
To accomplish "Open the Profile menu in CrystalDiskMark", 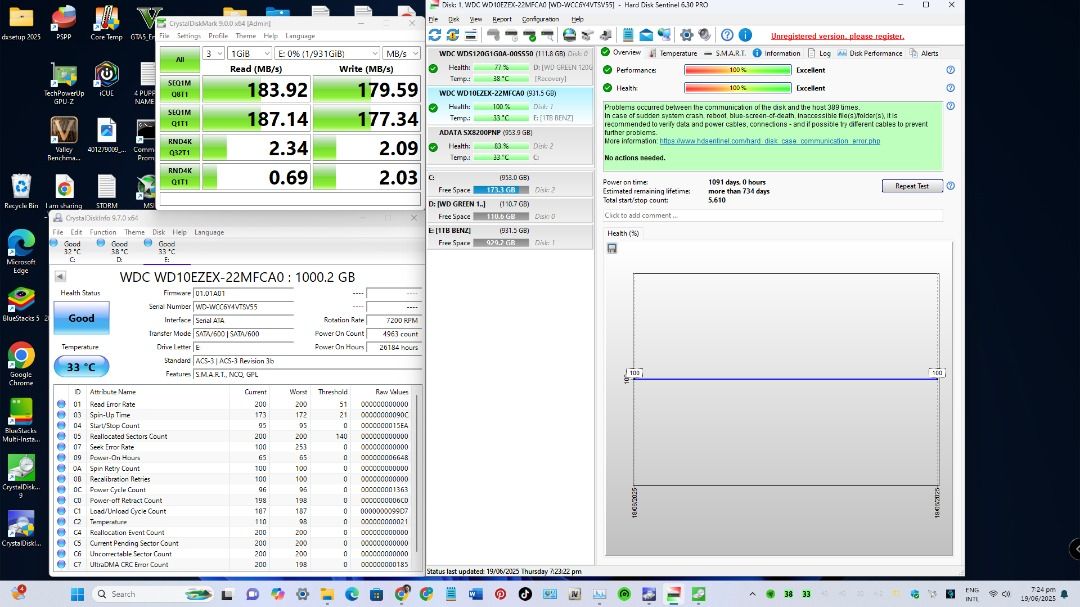I will point(218,36).
